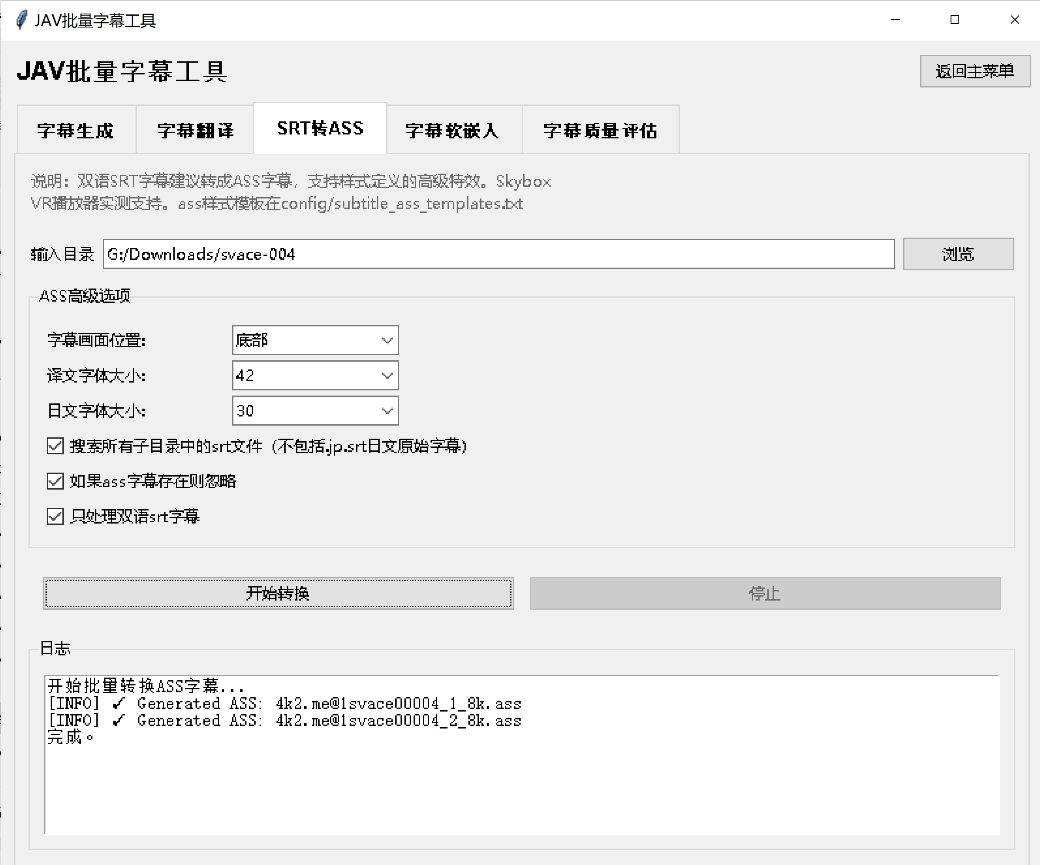Toggle 只处理双语srt字幕 checkbox
The height and width of the screenshot is (865, 1040).
click(x=56, y=516)
